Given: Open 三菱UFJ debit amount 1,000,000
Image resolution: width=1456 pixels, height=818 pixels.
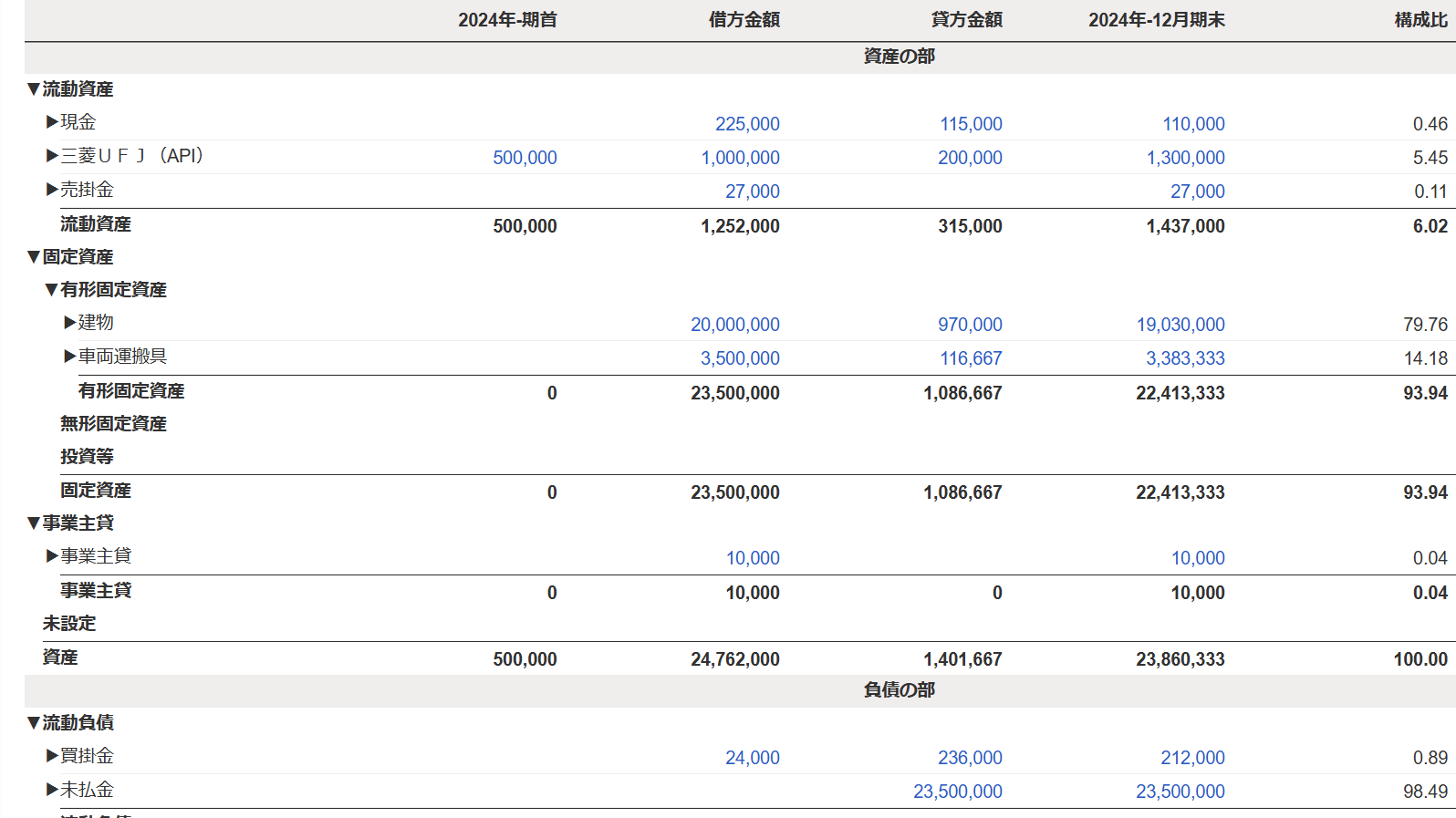Looking at the screenshot, I should tap(740, 158).
